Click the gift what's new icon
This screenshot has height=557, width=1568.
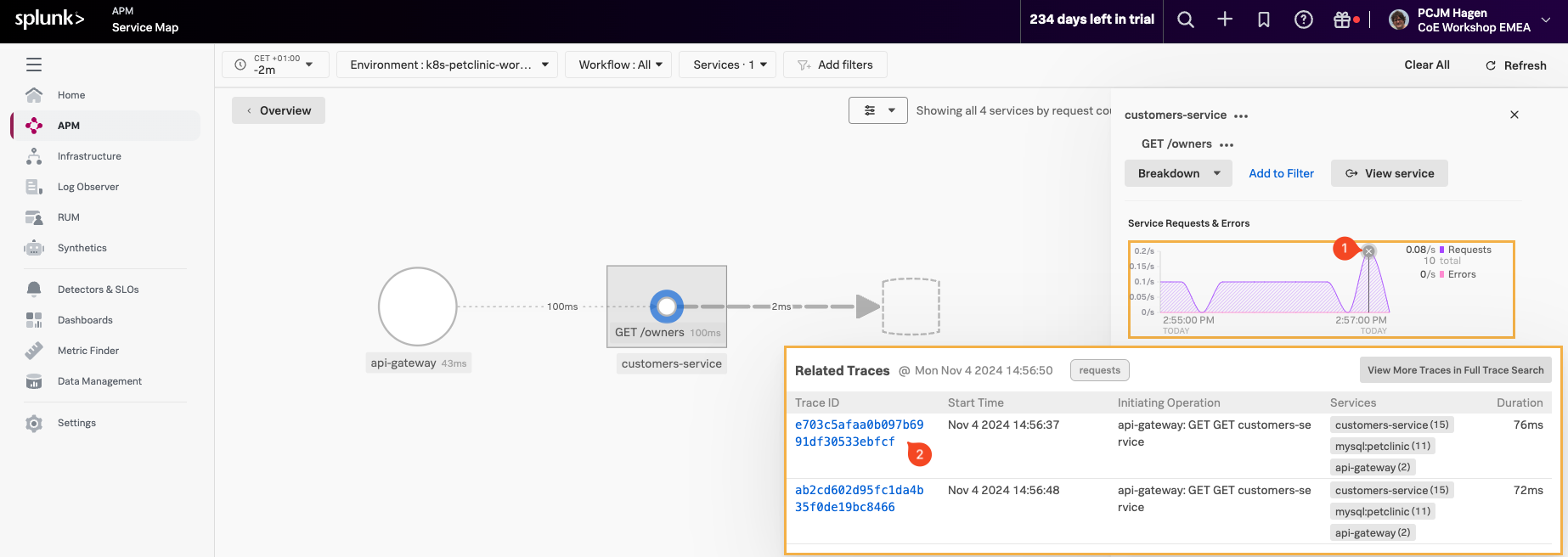pos(1342,20)
